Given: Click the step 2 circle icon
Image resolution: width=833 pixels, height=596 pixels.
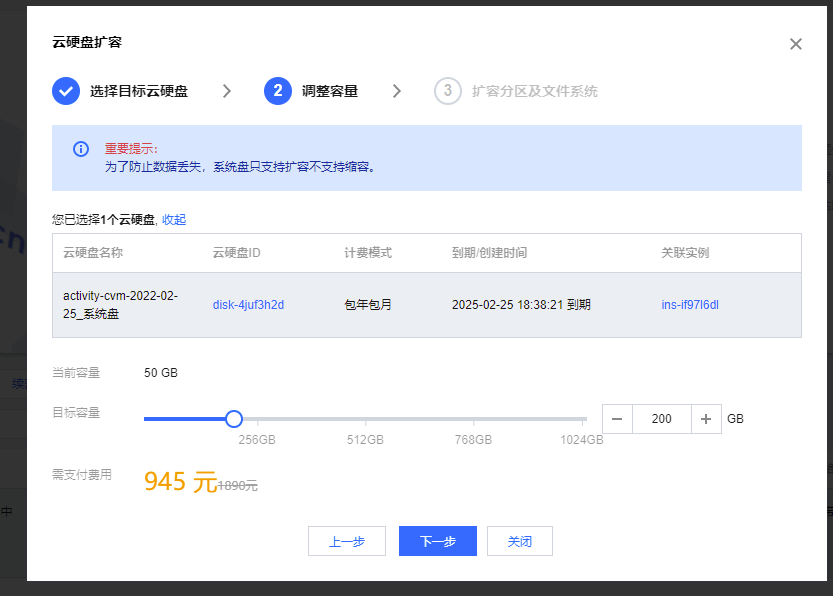Looking at the screenshot, I should tap(277, 91).
